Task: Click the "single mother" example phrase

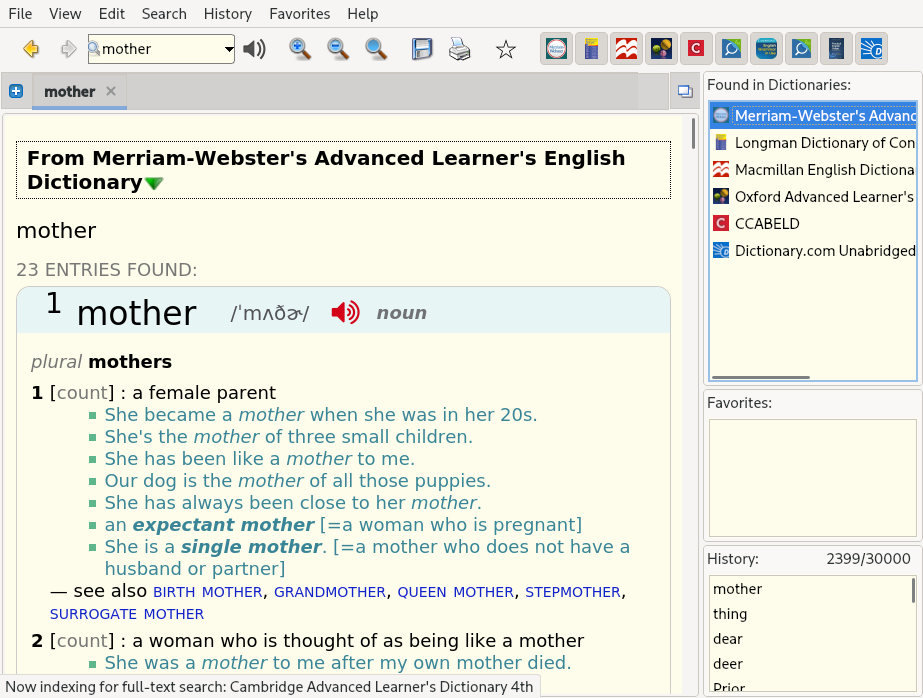Action: pos(251,547)
